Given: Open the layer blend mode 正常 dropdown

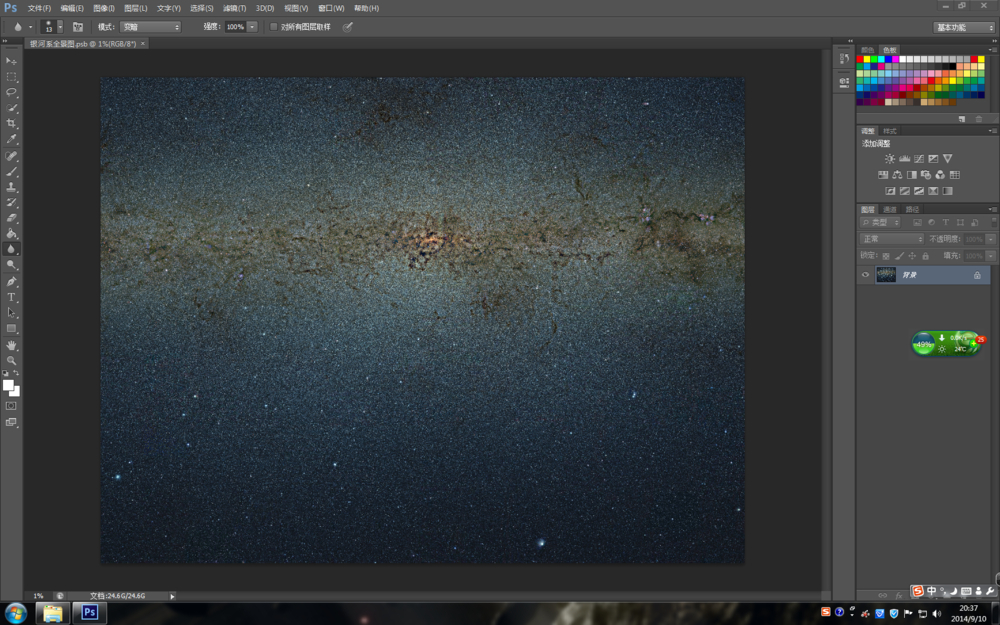Looking at the screenshot, I should click(x=892, y=240).
